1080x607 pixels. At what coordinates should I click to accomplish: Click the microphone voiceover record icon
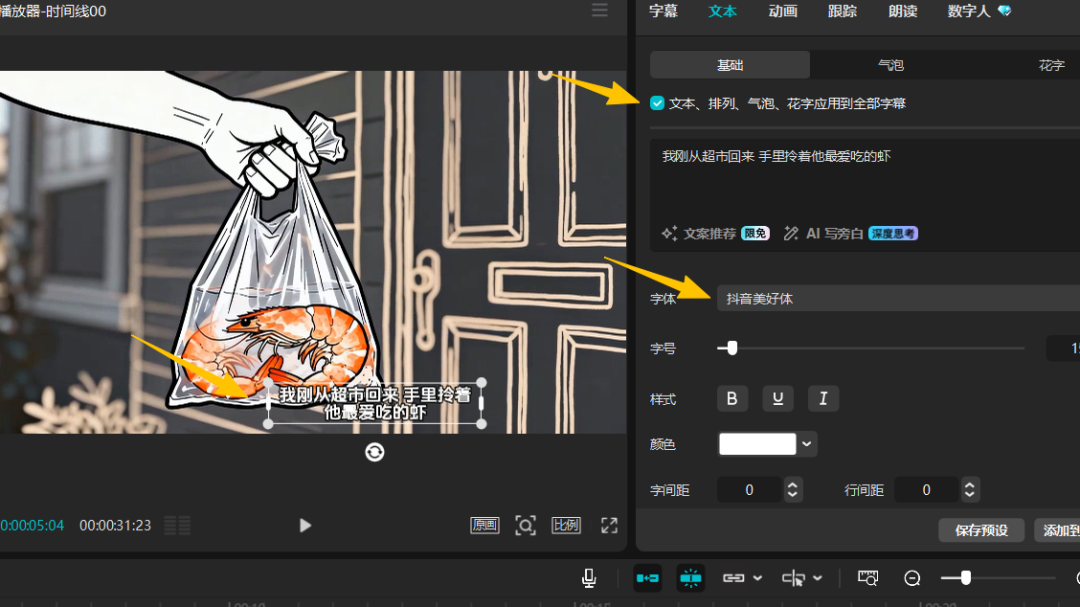point(589,578)
